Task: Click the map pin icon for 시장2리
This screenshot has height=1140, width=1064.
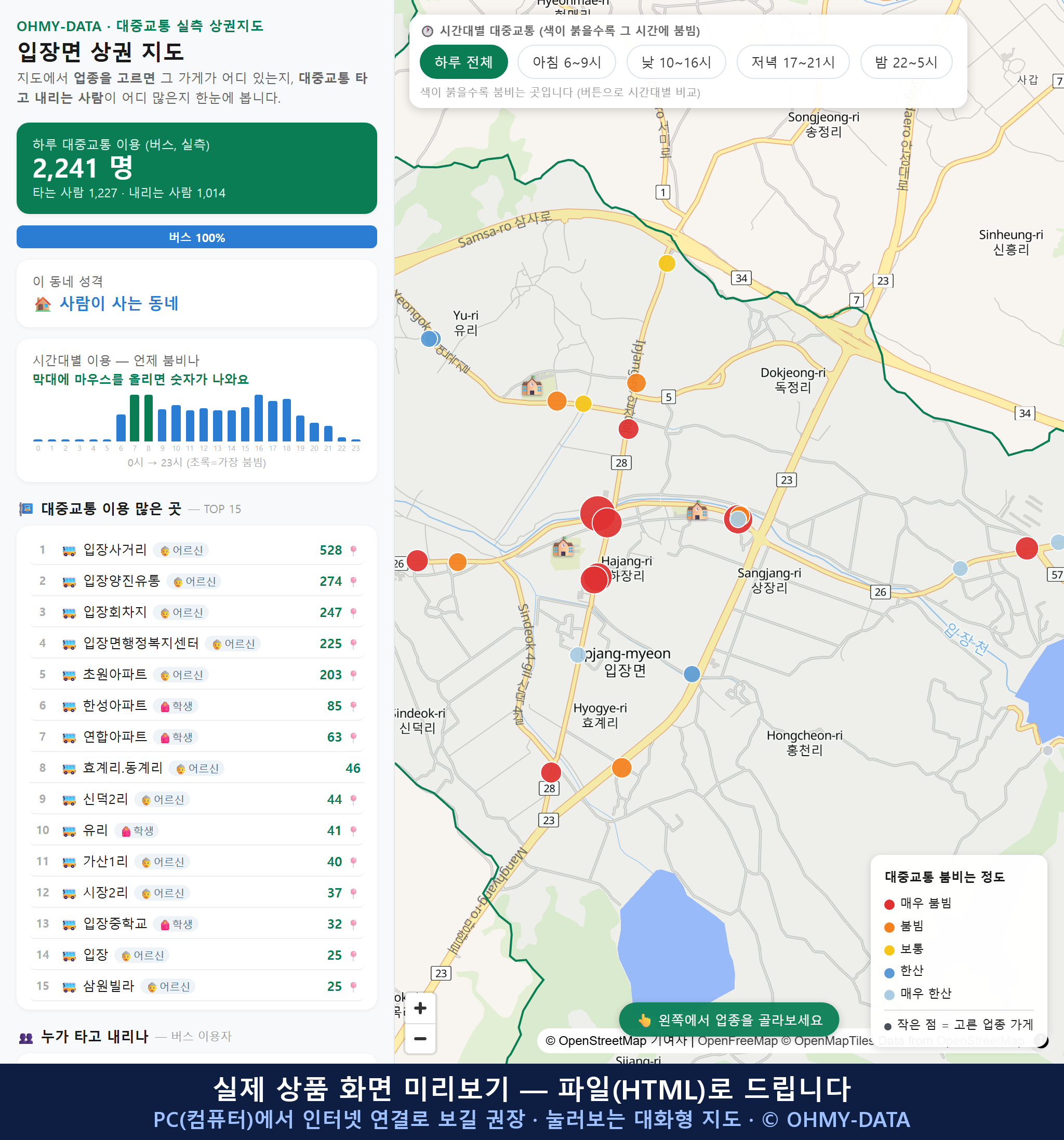Action: click(x=353, y=893)
